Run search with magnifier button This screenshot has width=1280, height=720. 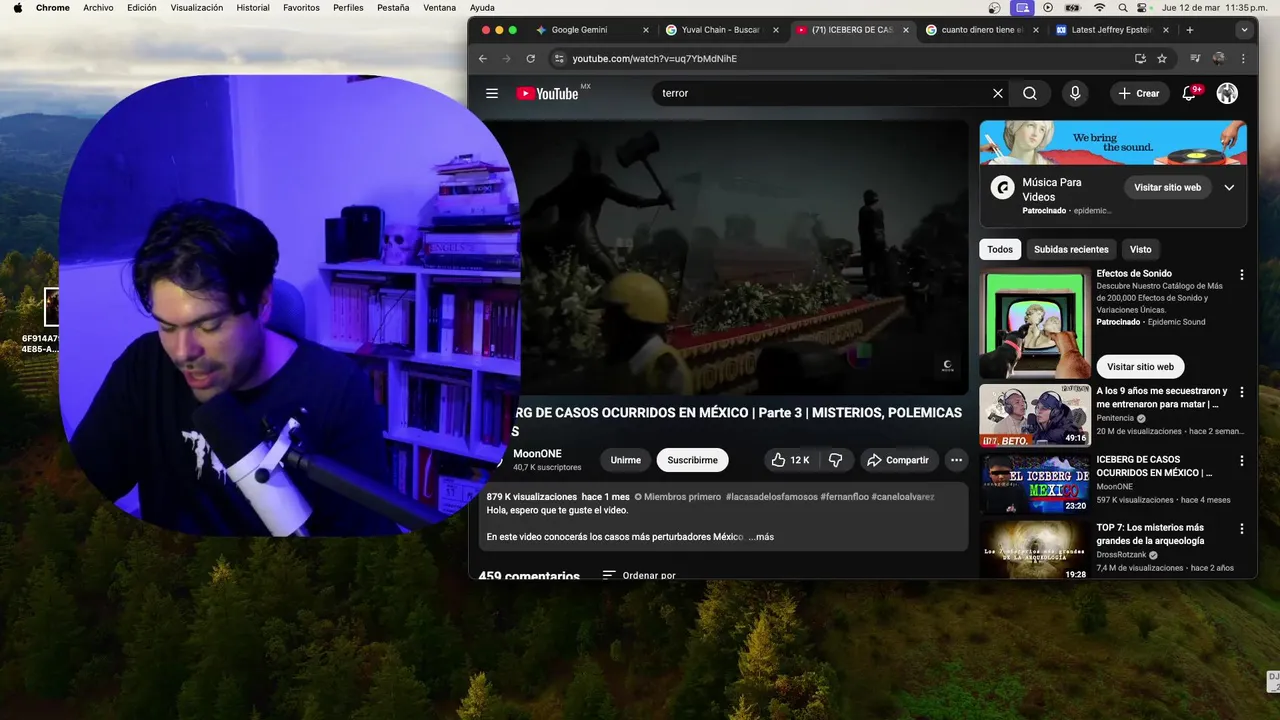[x=1030, y=93]
